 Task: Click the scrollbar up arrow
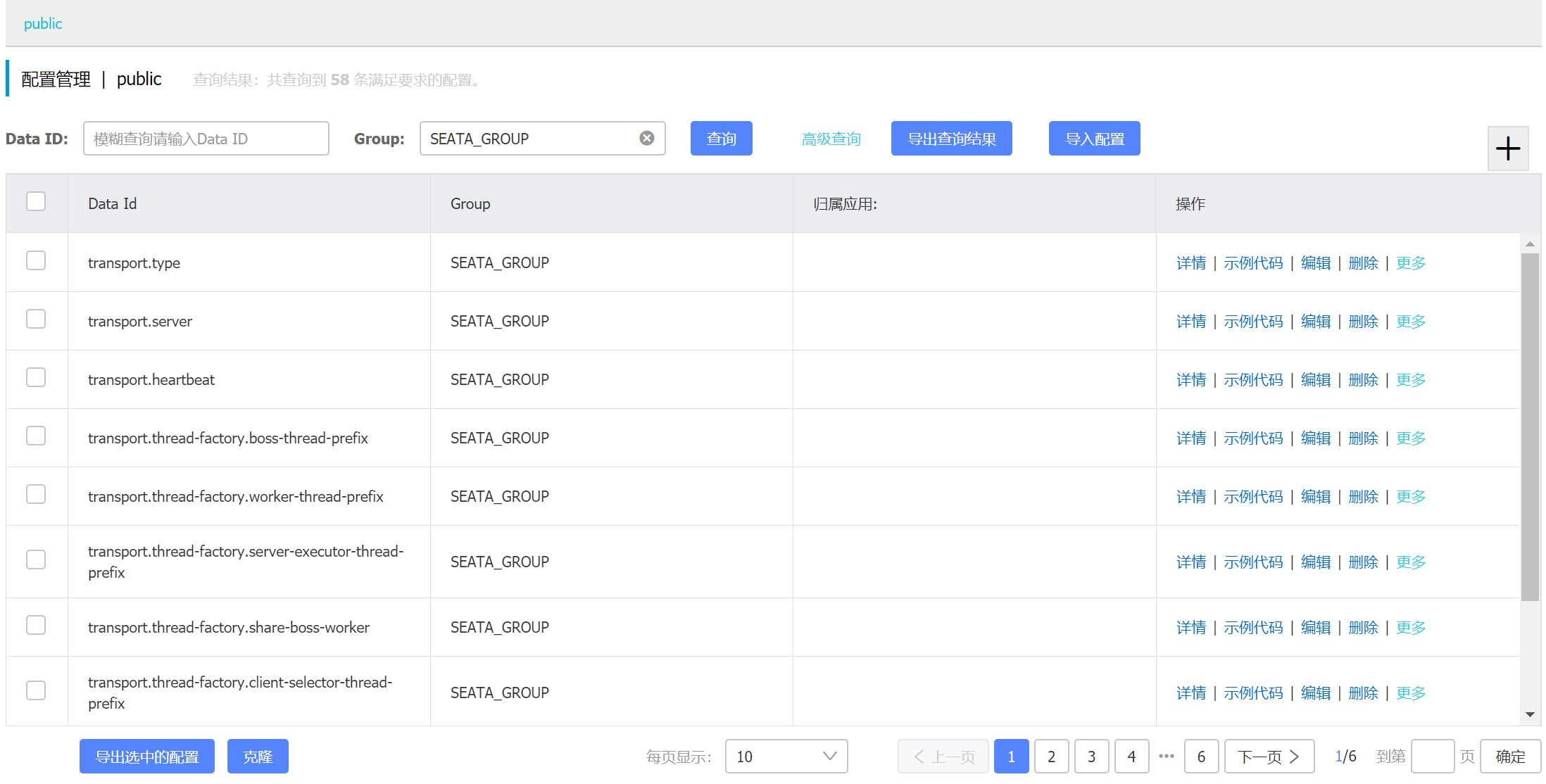tap(1530, 244)
